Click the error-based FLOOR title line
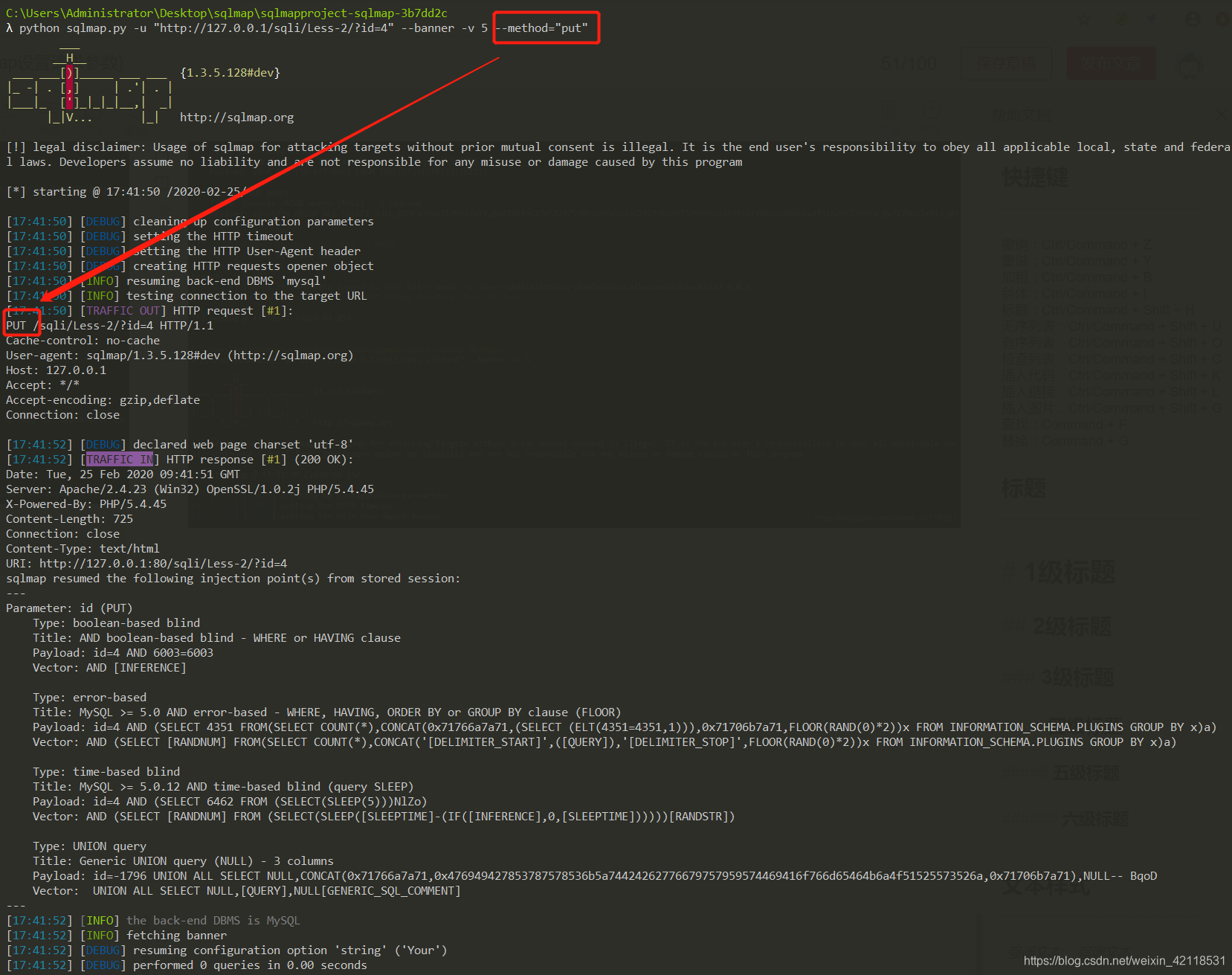1232x975 pixels. [326, 712]
